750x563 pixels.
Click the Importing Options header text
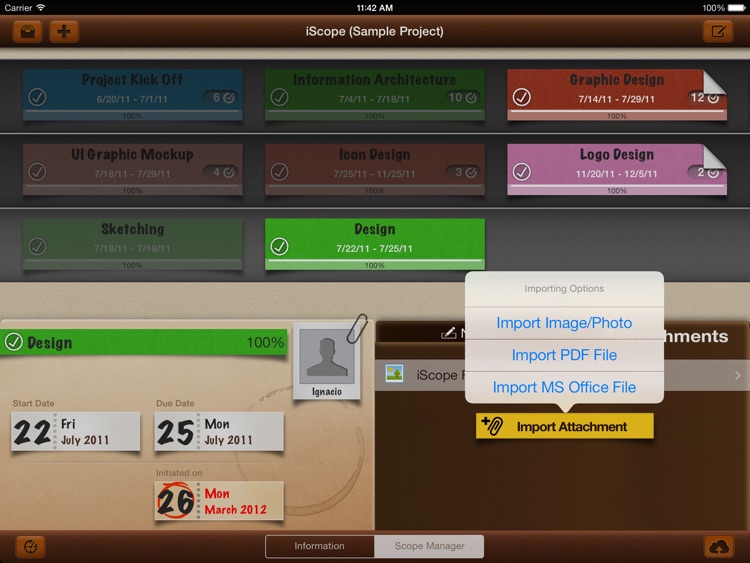click(564, 288)
